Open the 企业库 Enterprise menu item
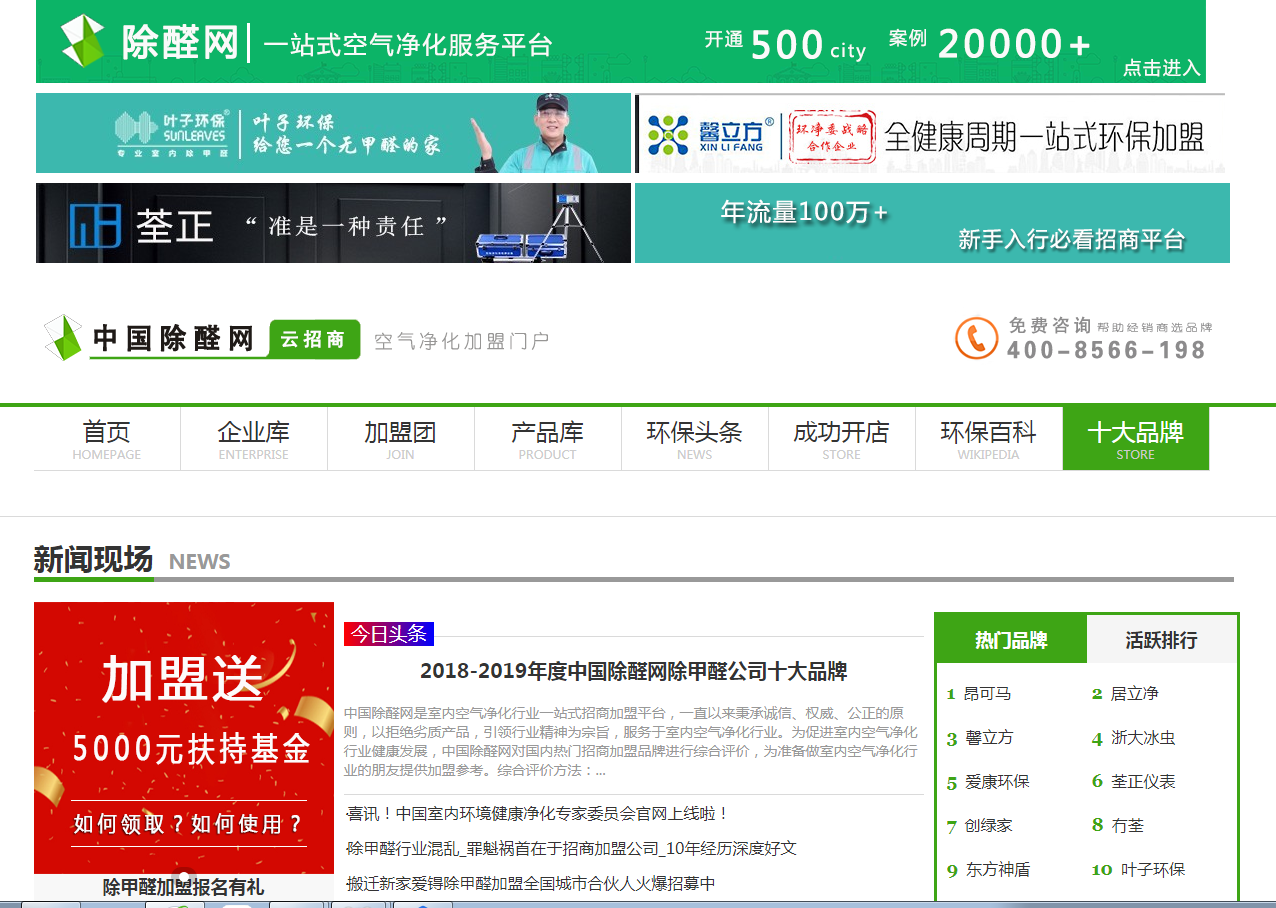Screen dimensions: 1276x908 point(254,439)
